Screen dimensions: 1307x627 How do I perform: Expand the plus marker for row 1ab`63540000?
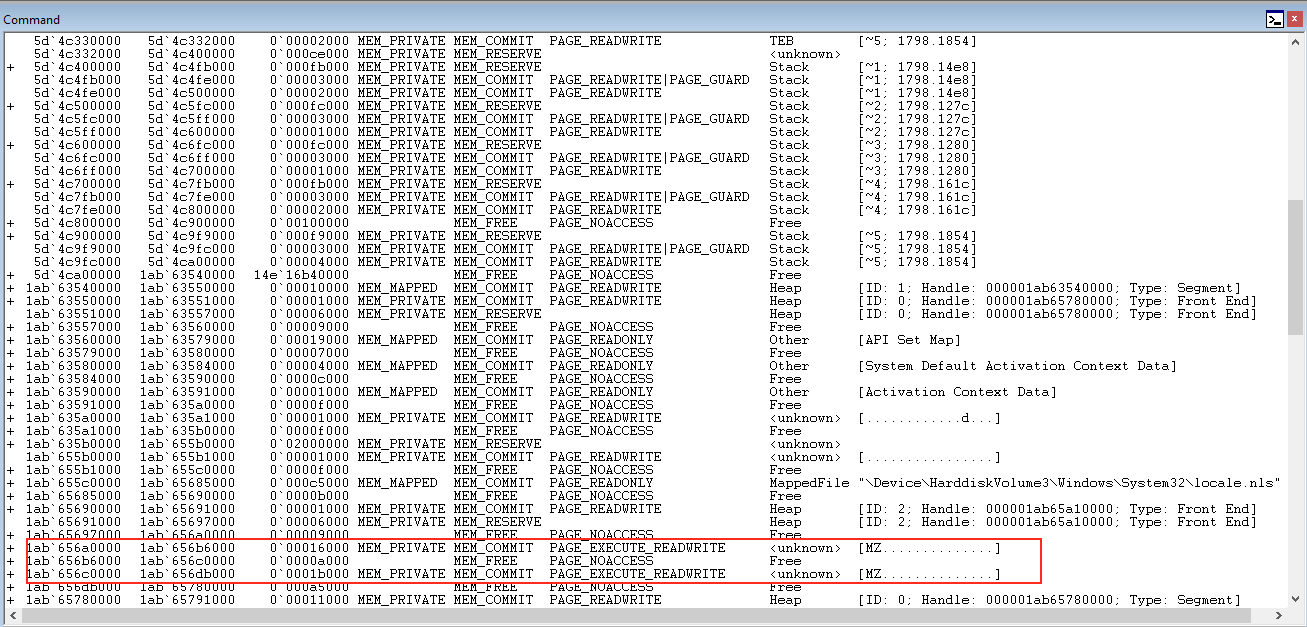coord(10,288)
